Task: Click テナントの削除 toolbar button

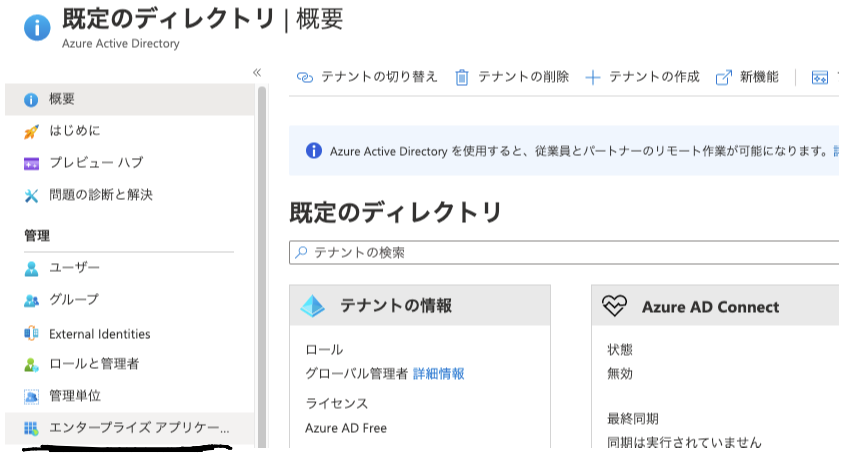Action: [512, 77]
